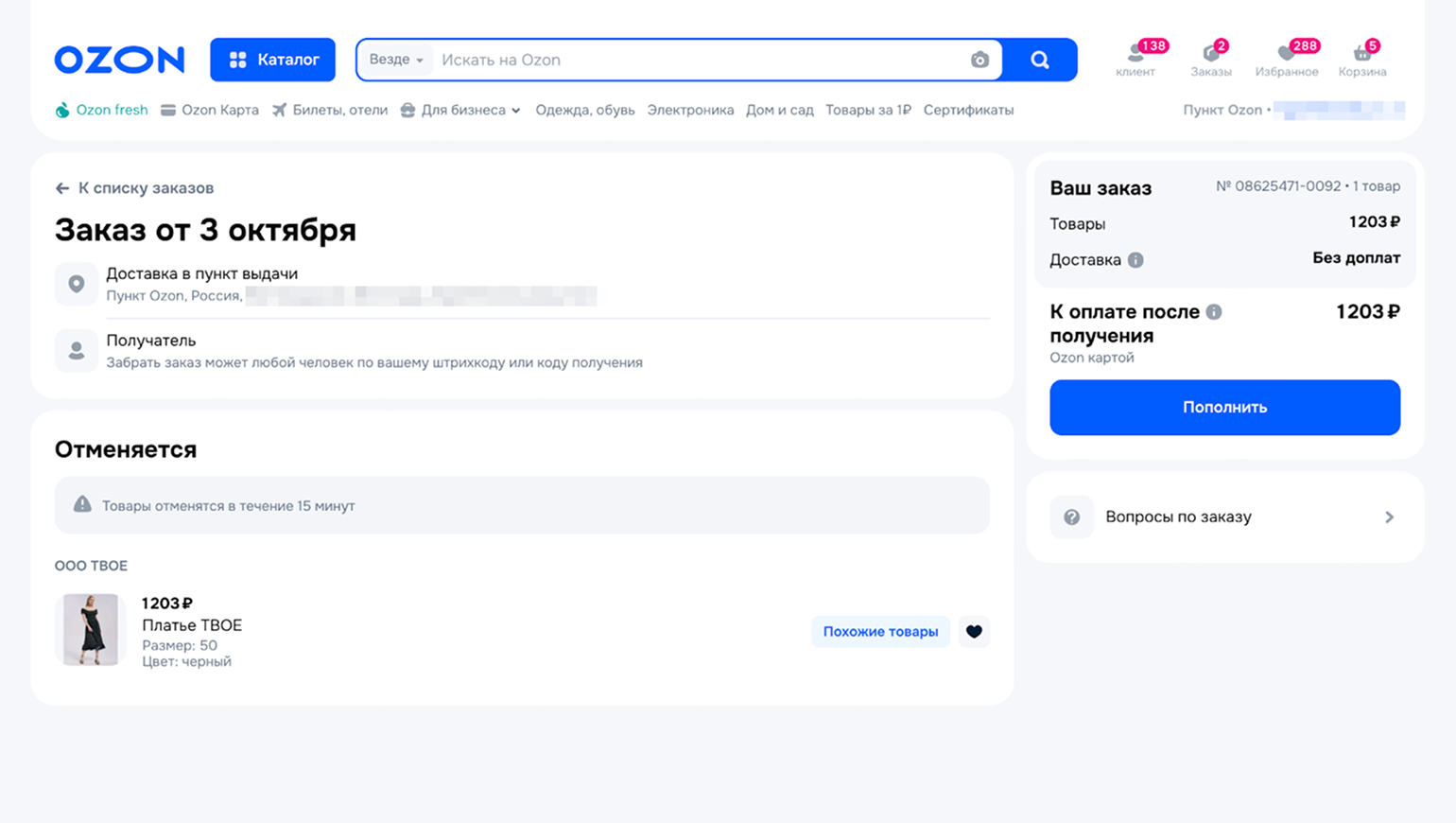1456x823 pixels.
Task: Click the briefcase icon for Для бизнеса
Action: [x=407, y=111]
